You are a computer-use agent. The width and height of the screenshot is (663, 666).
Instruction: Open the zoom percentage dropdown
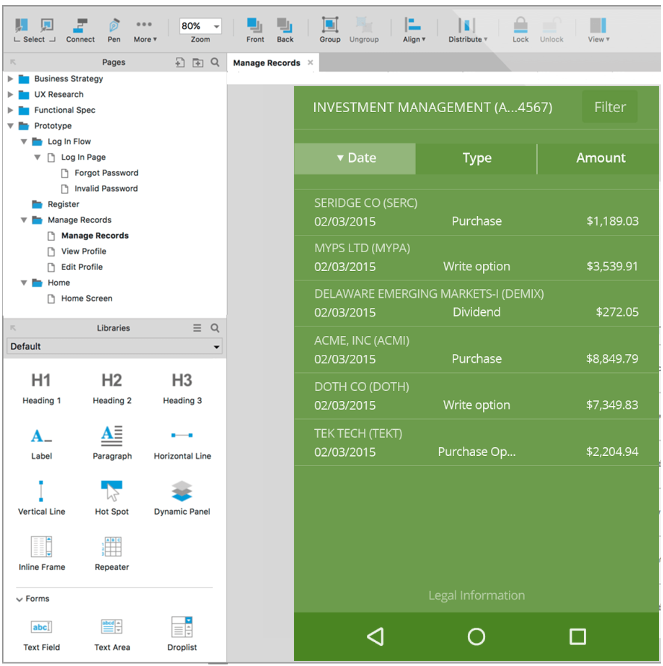pyautogui.click(x=216, y=26)
